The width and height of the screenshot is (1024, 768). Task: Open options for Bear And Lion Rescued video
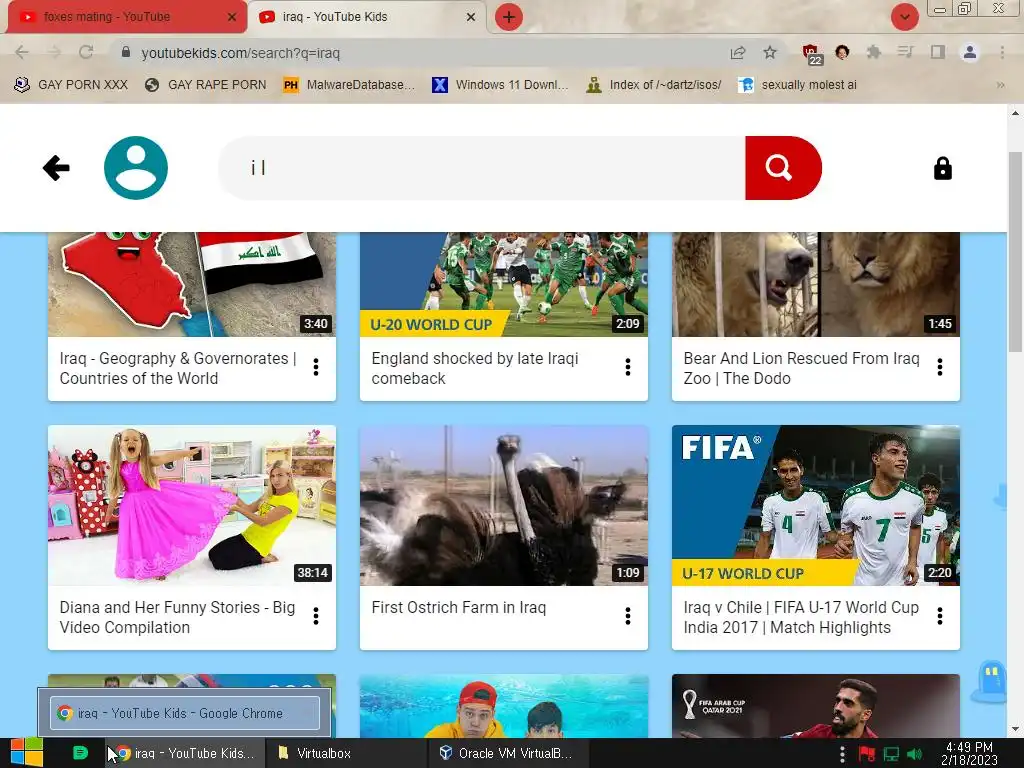point(940,367)
